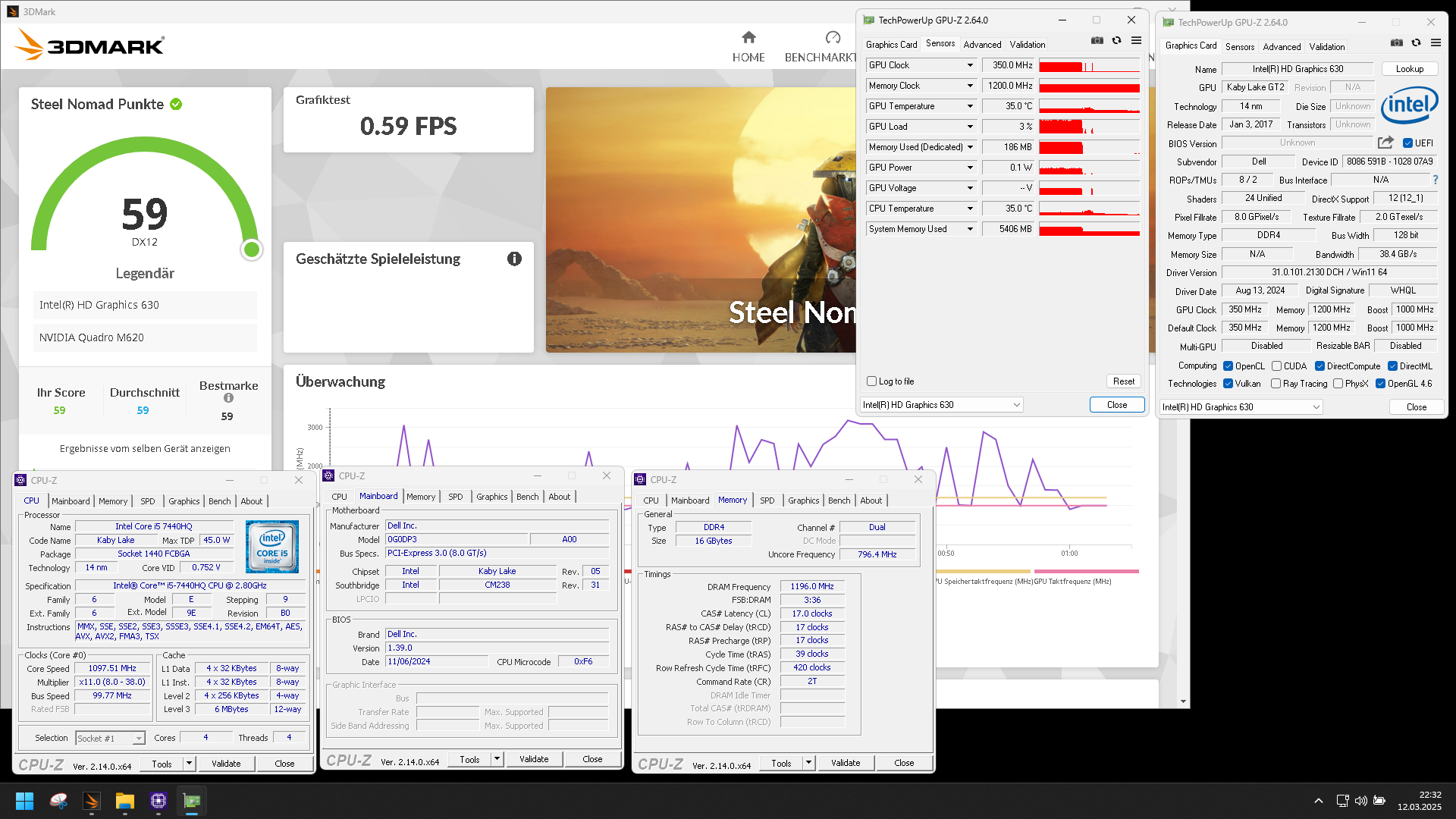1456x819 pixels.
Task: Click the Steel Nomad benchmark thumbnail image
Action: click(x=701, y=220)
